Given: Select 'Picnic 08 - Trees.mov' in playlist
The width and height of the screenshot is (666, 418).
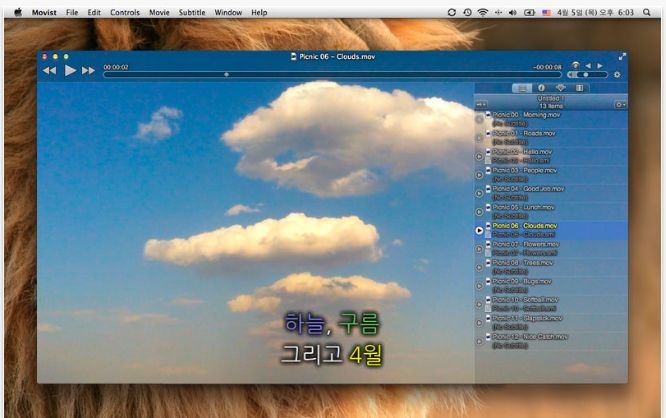Looking at the screenshot, I should pyautogui.click(x=522, y=263).
